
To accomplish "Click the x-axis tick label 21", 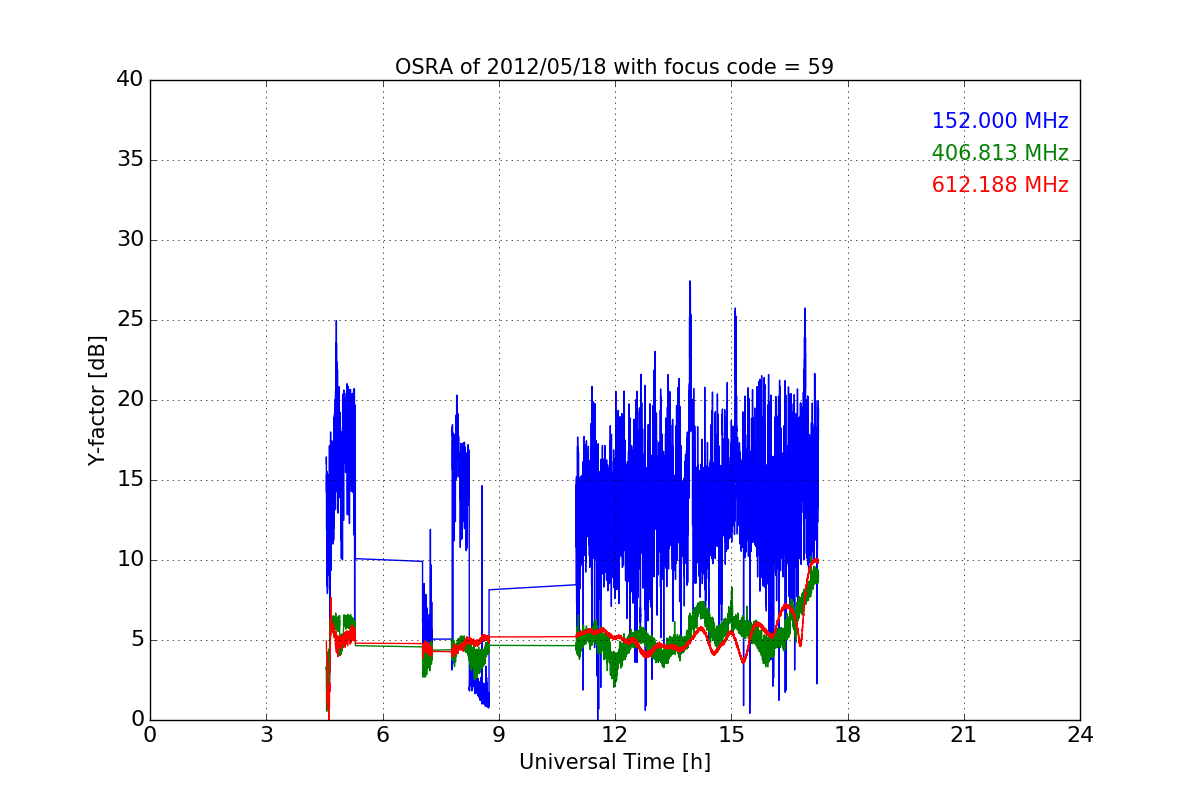I will pyautogui.click(x=964, y=735).
